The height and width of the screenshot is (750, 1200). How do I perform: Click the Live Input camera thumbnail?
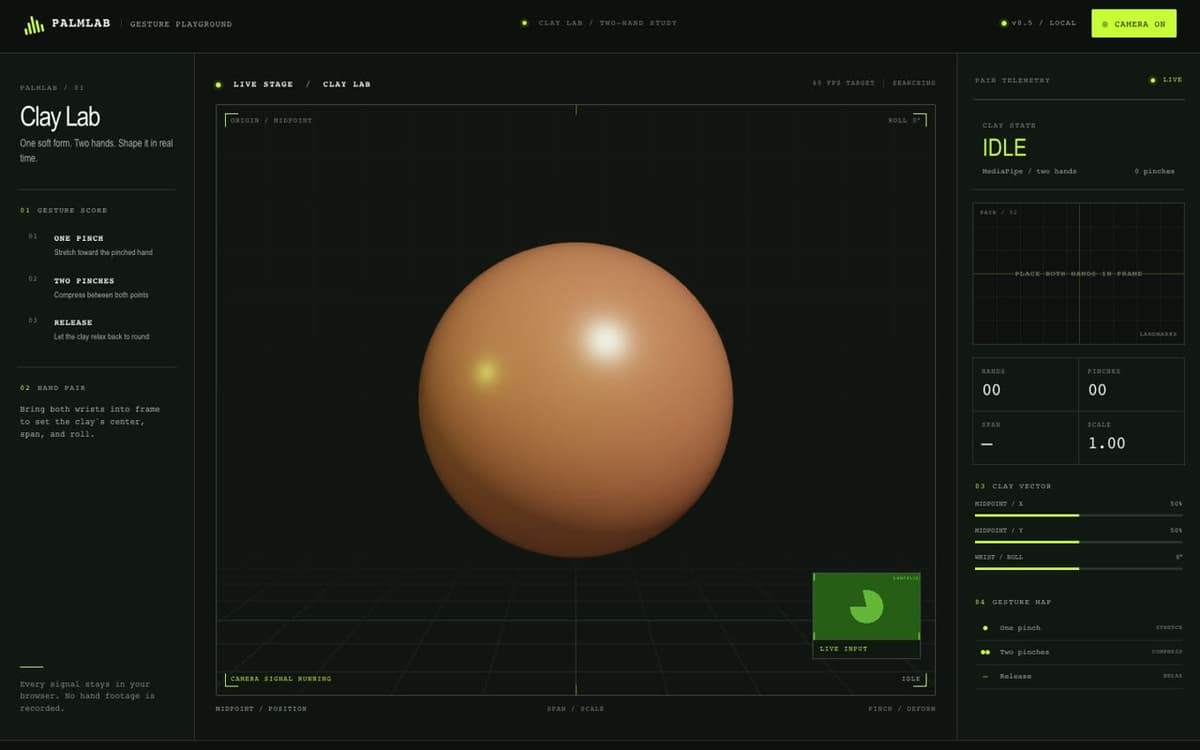pos(866,615)
